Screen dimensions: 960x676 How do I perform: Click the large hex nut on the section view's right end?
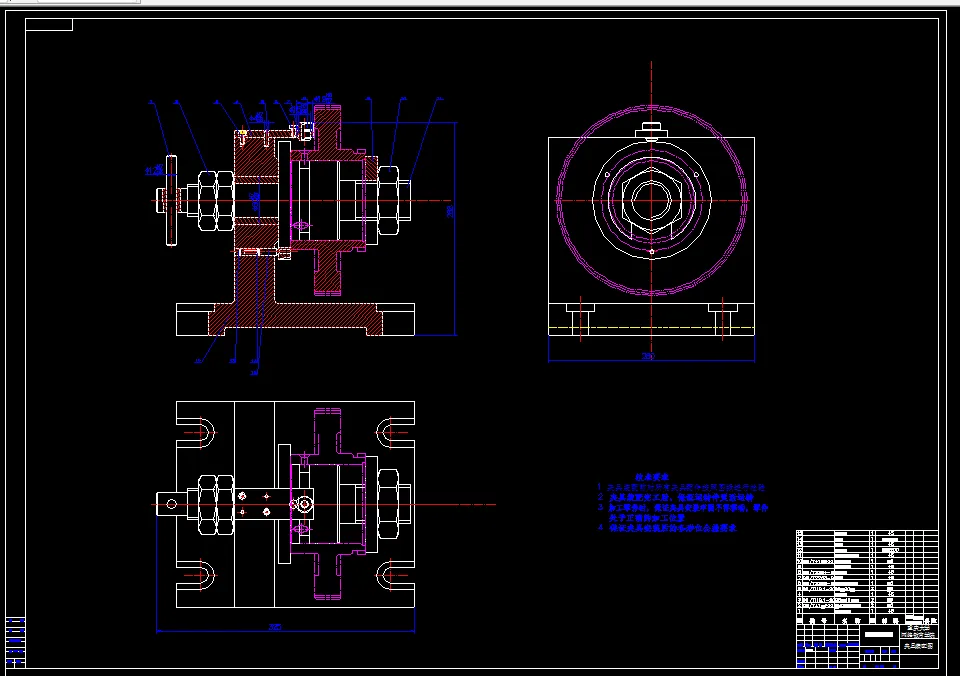pyautogui.click(x=388, y=200)
